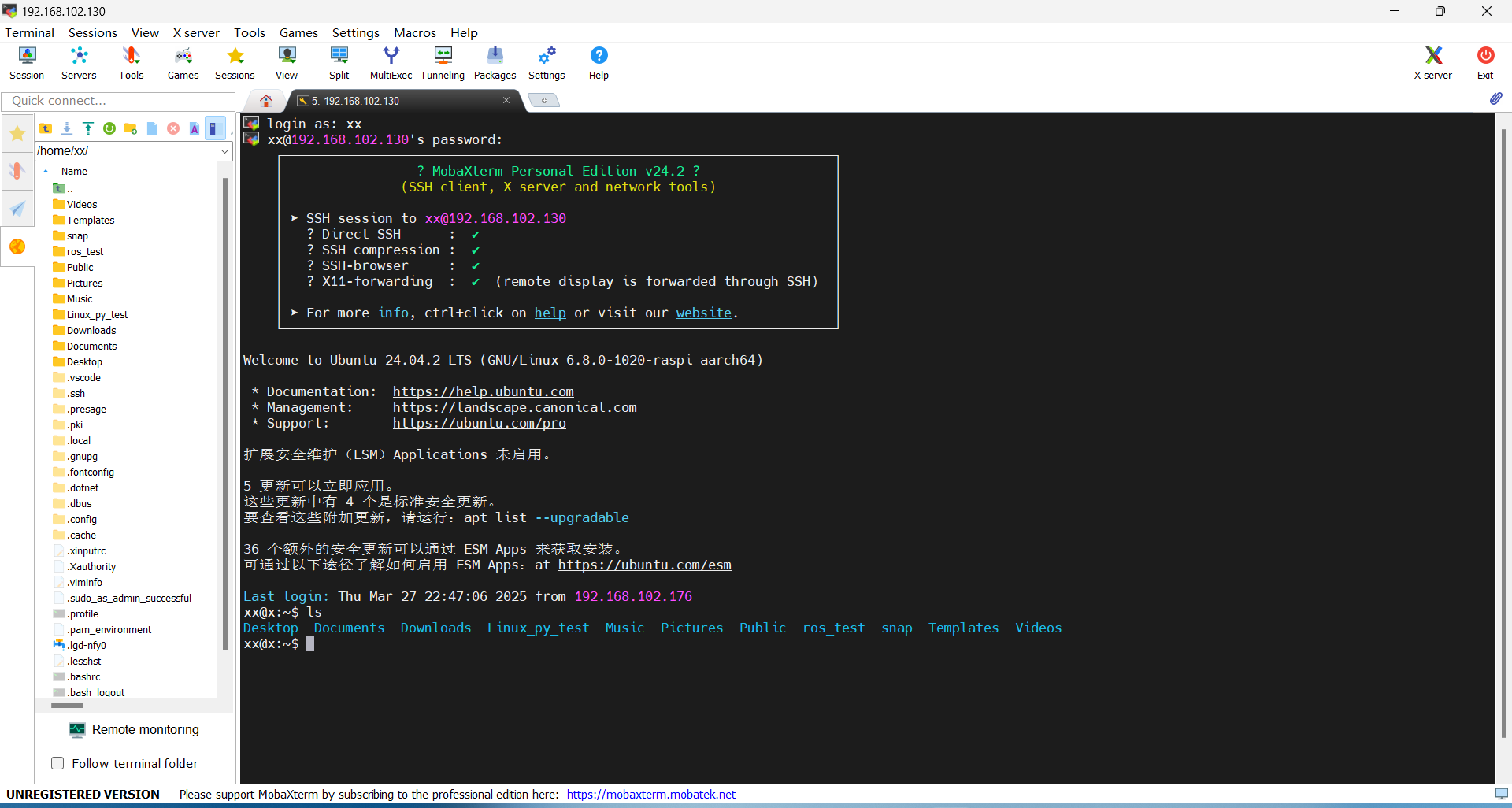Split the terminal view

[x=339, y=63]
